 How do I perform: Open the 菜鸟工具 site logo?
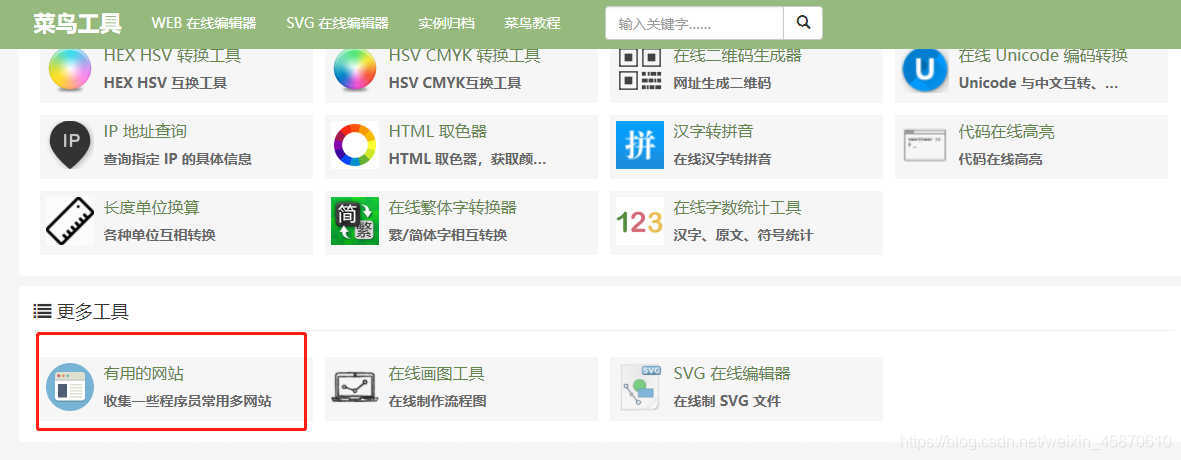[x=77, y=23]
